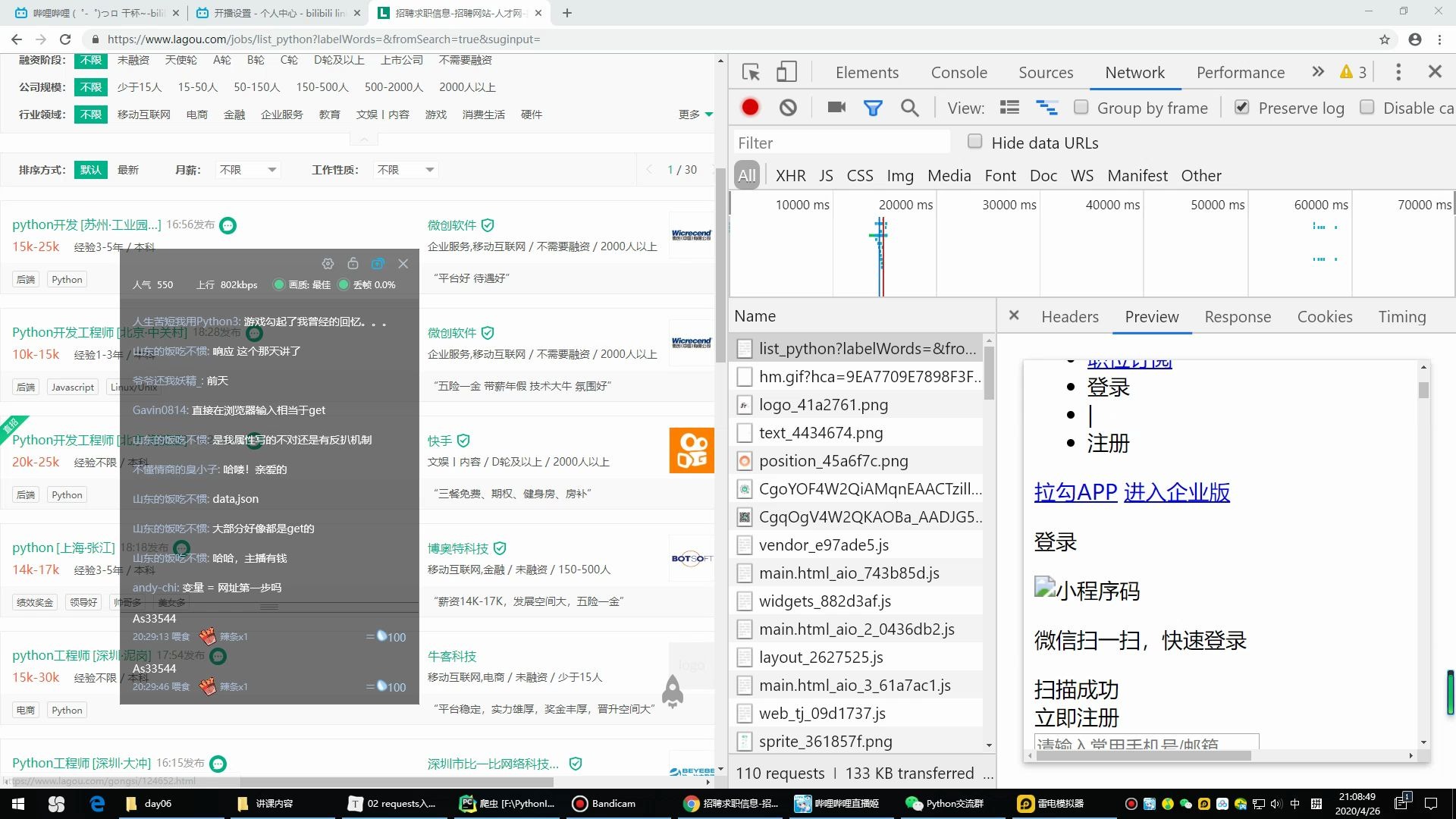Click the unlock padlock on the live player
Viewport: 1456px width, 819px height.
click(x=353, y=263)
